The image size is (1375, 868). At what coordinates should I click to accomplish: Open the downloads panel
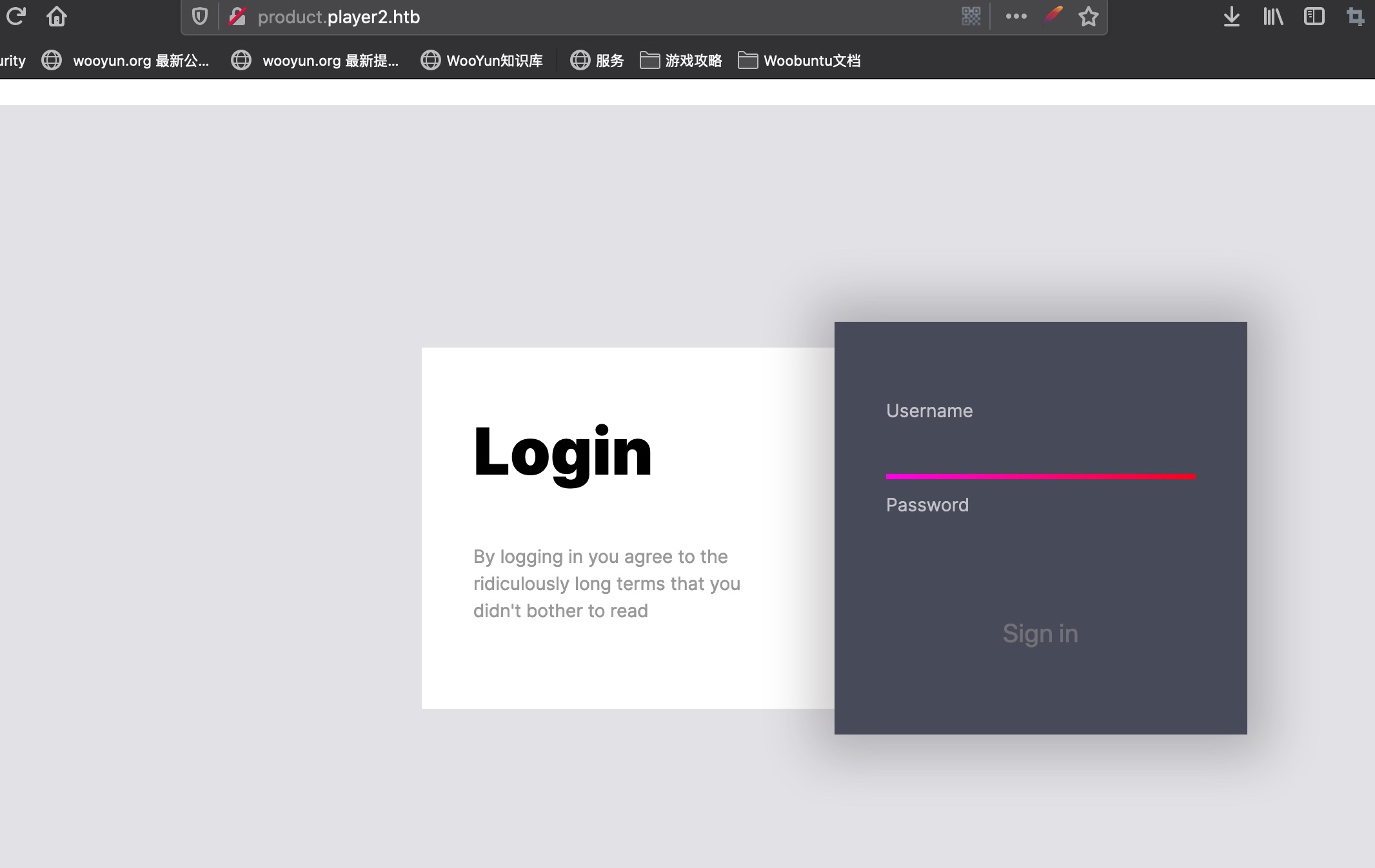[x=1231, y=16]
